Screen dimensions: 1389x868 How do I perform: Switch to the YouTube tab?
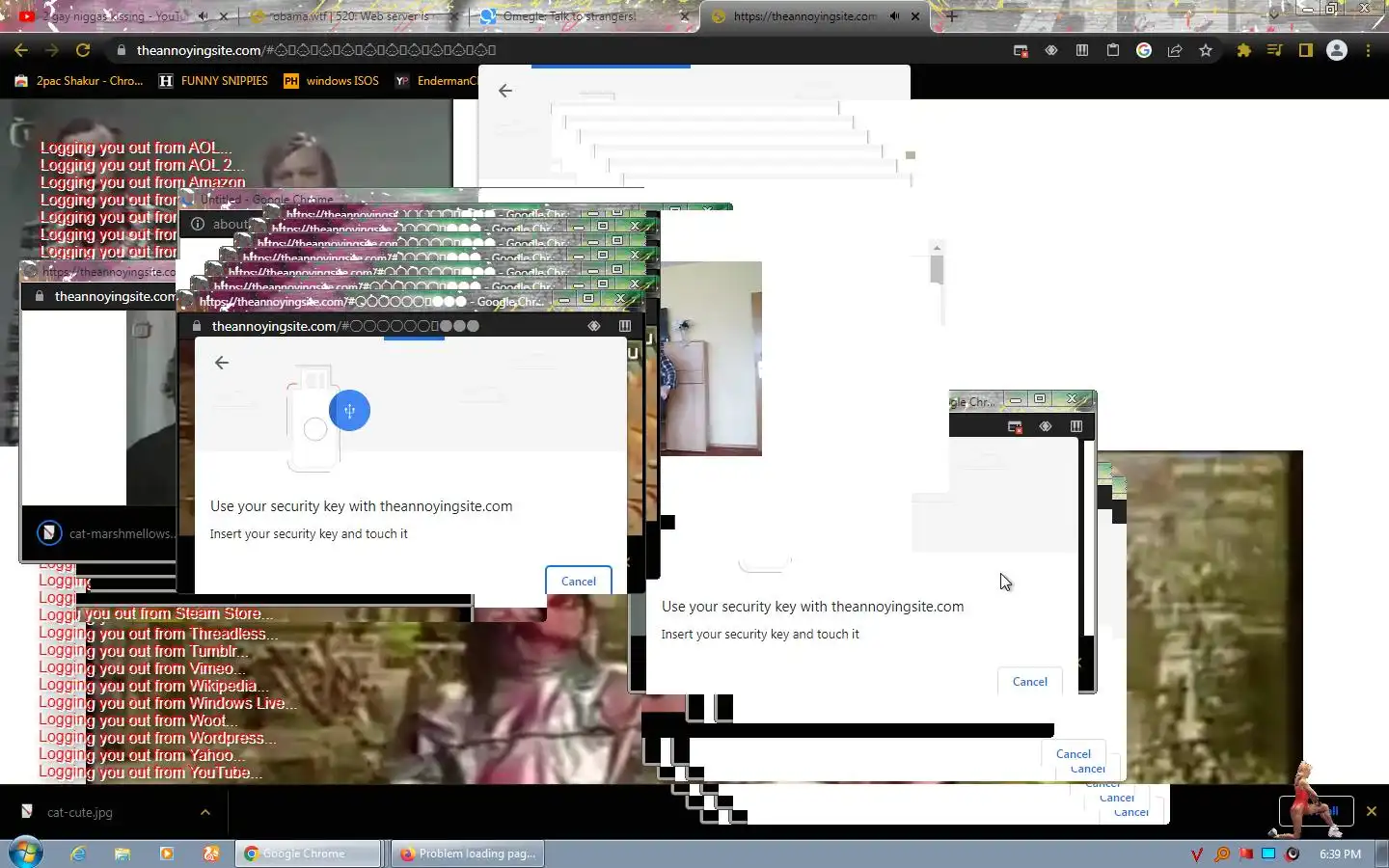tap(116, 16)
